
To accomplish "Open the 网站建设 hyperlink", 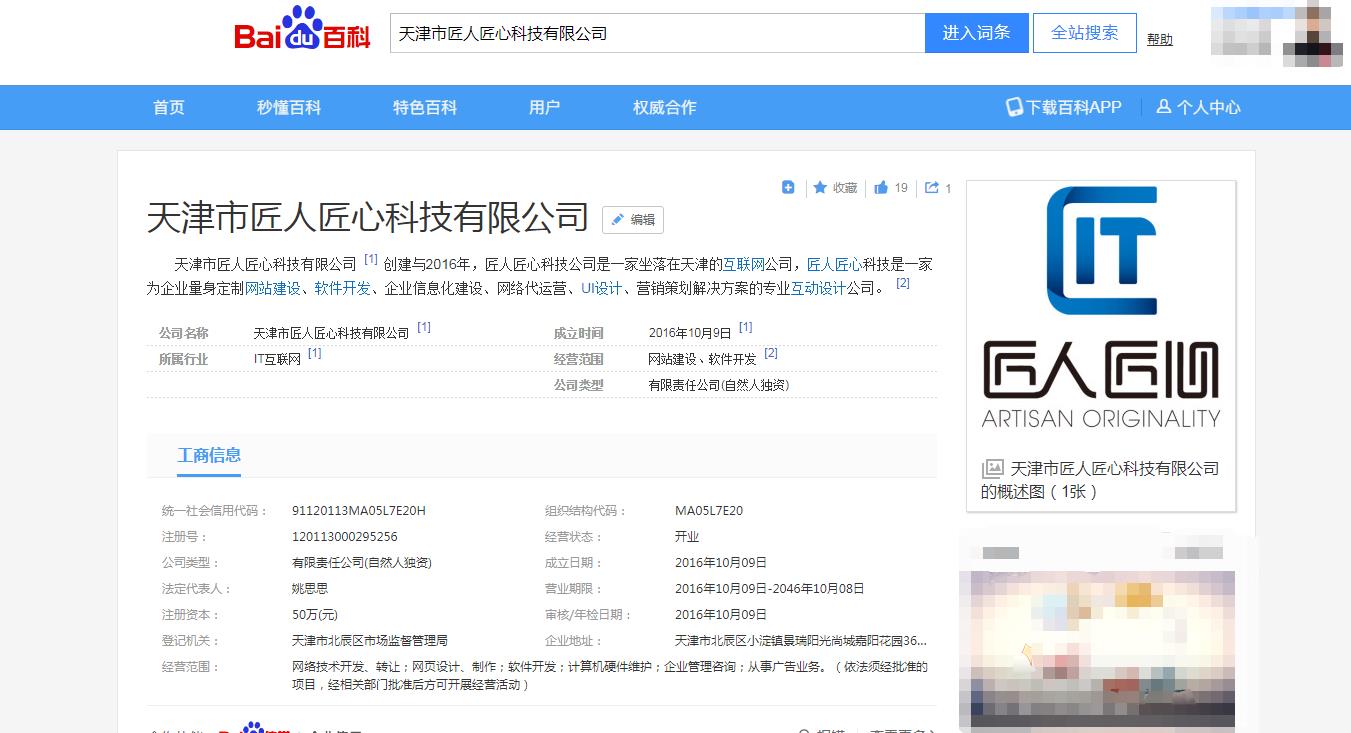I will pyautogui.click(x=273, y=288).
